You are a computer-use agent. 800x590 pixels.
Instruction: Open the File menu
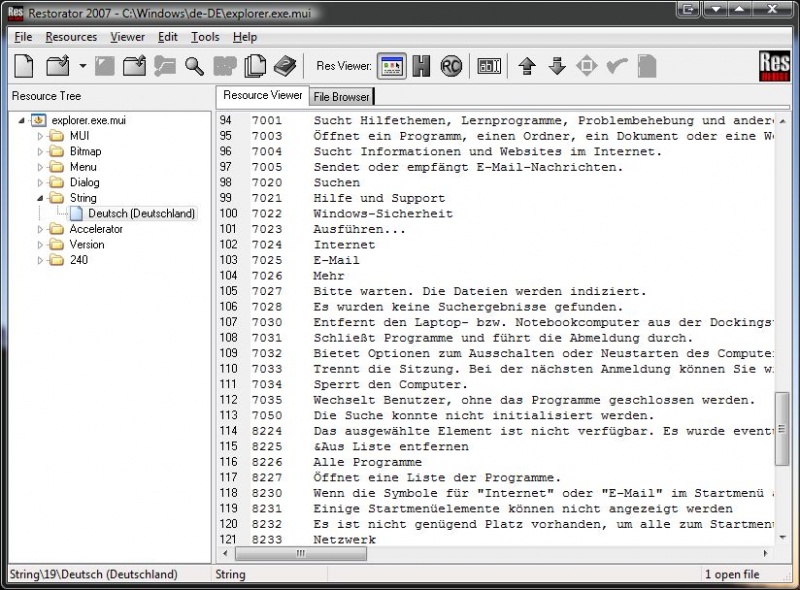click(x=23, y=37)
